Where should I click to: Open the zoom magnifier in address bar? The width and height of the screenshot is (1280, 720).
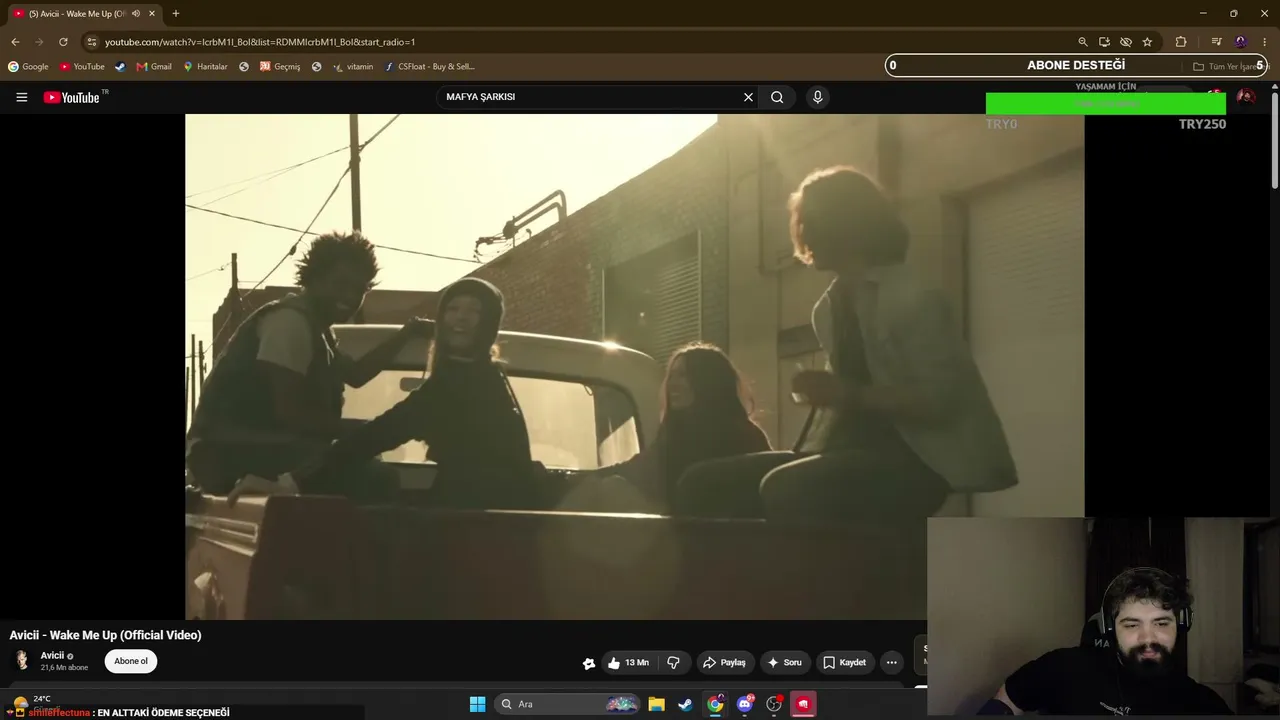tap(1083, 42)
